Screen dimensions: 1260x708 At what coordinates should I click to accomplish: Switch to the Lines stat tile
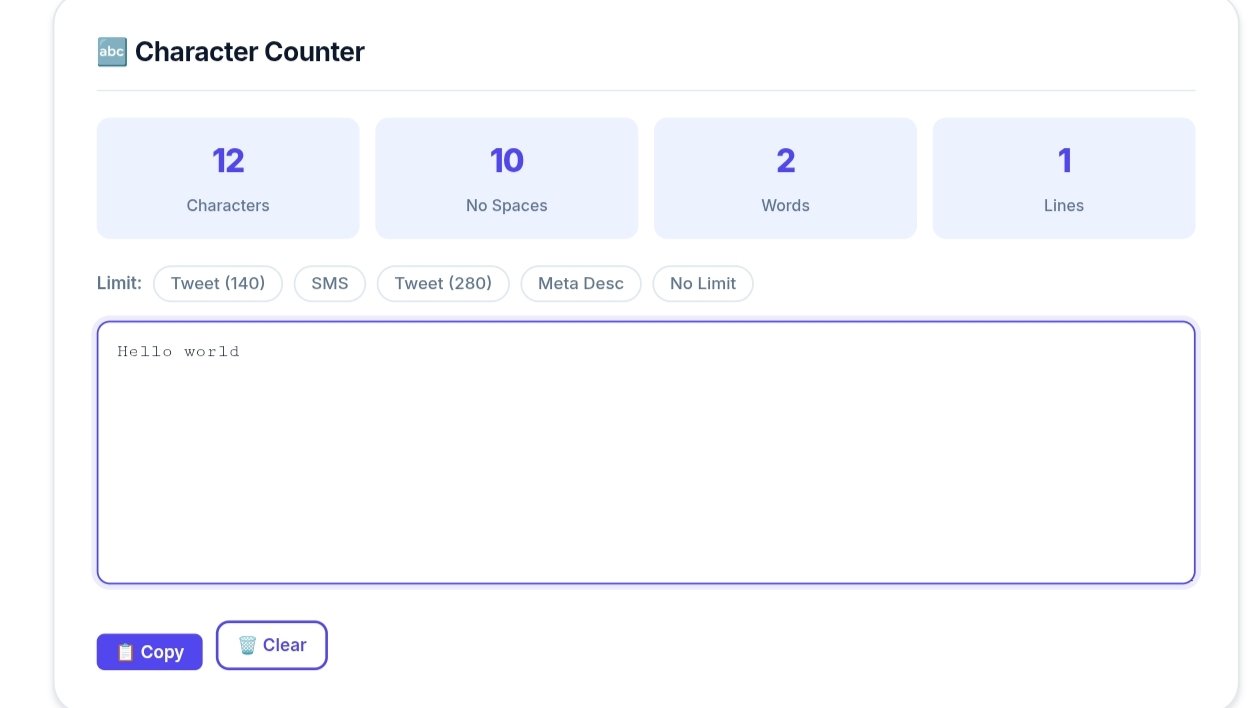pos(1063,177)
